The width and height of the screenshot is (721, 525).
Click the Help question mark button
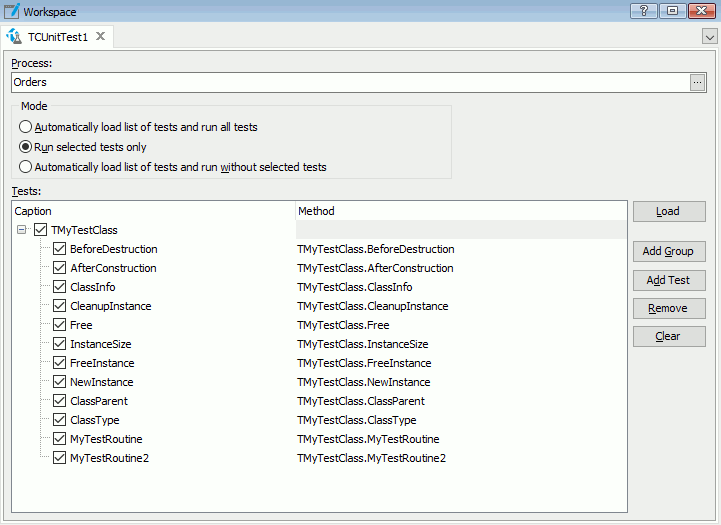click(643, 11)
